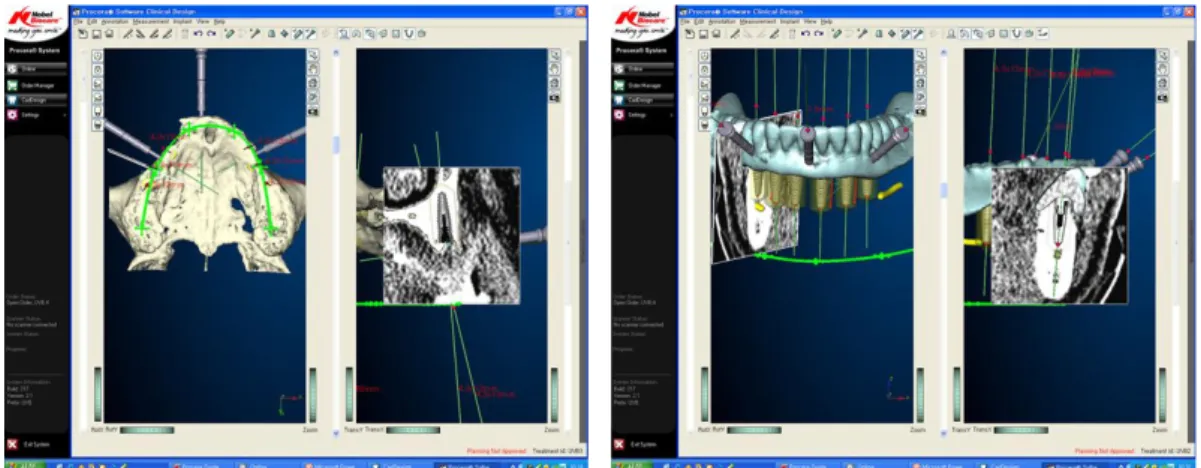Click Redo arrow in denture-model window toolbar
The height and width of the screenshot is (468, 1201).
coord(819,33)
